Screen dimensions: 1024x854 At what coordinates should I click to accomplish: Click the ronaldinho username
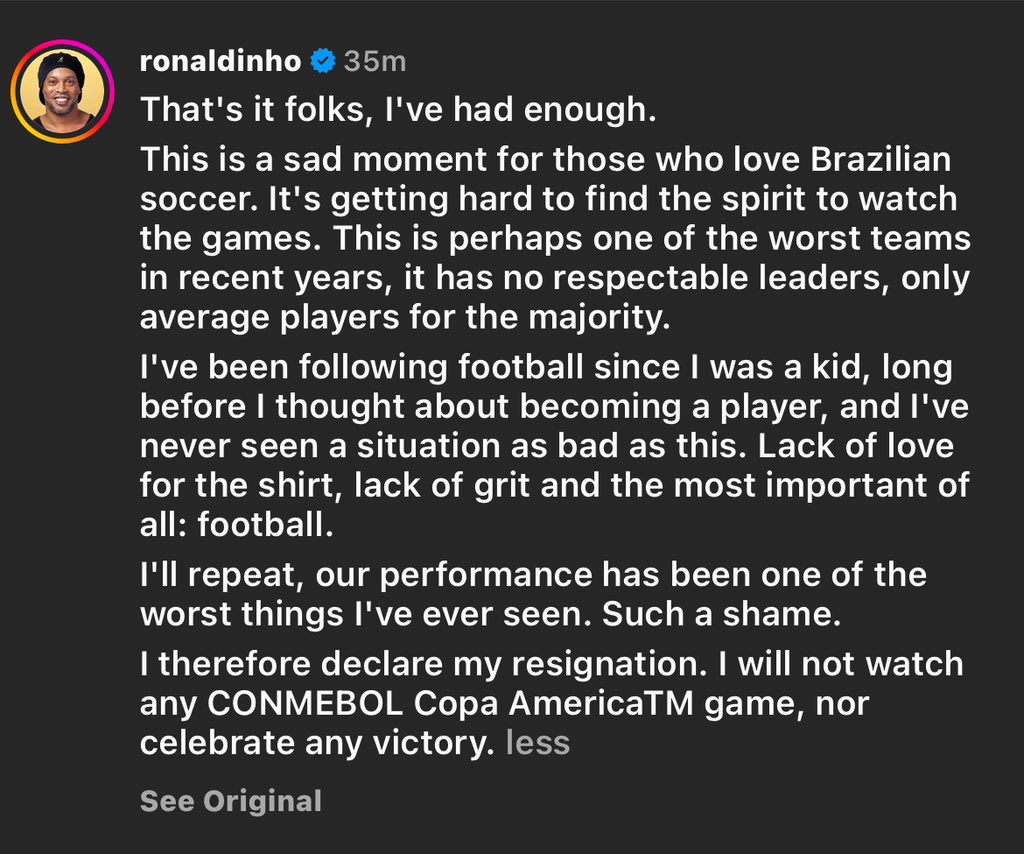point(220,61)
